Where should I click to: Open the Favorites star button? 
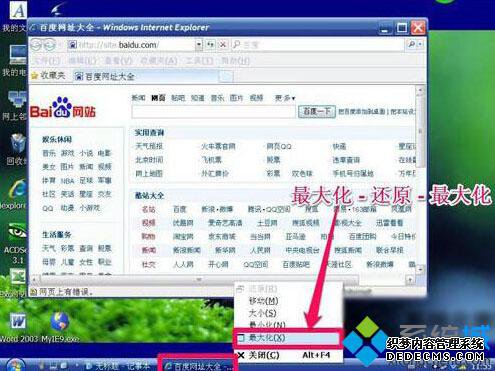point(48,76)
